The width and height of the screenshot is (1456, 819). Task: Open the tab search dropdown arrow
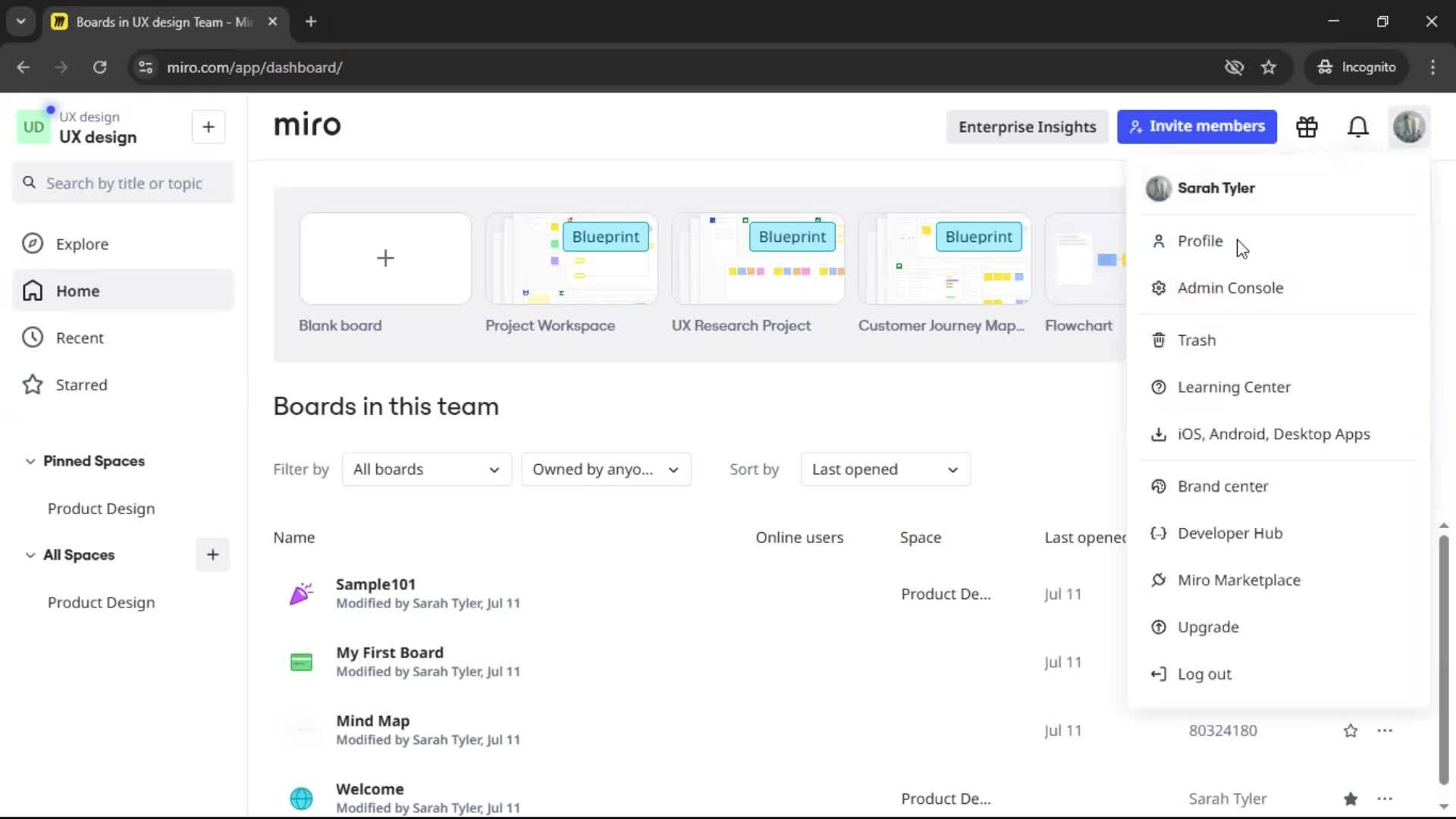21,22
